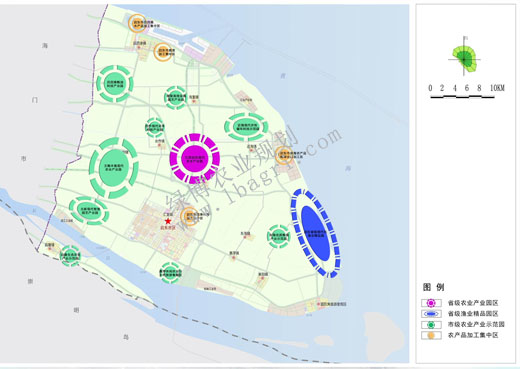Click the large green circle near northwest border
This screenshot has height=369, width=520.
115,83
